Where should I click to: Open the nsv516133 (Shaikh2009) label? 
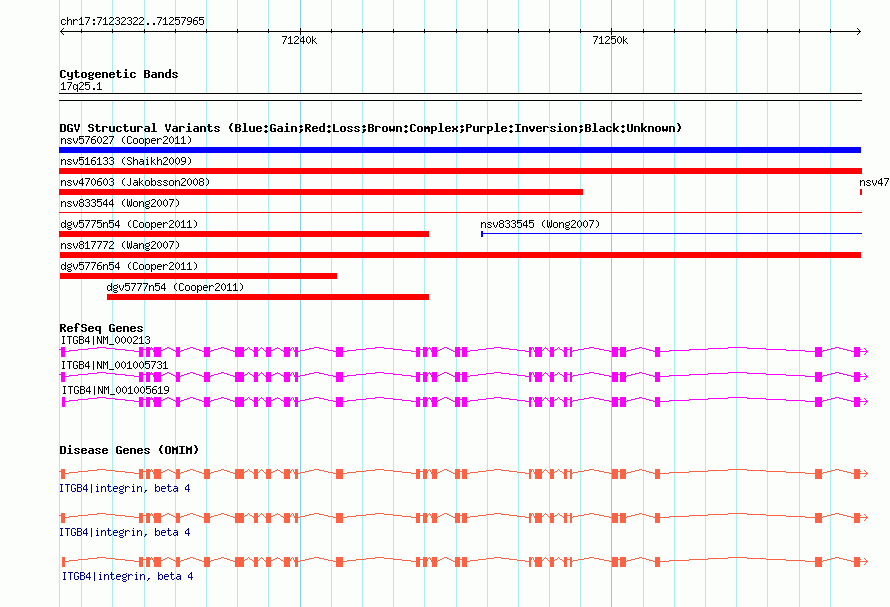pyautogui.click(x=126, y=161)
